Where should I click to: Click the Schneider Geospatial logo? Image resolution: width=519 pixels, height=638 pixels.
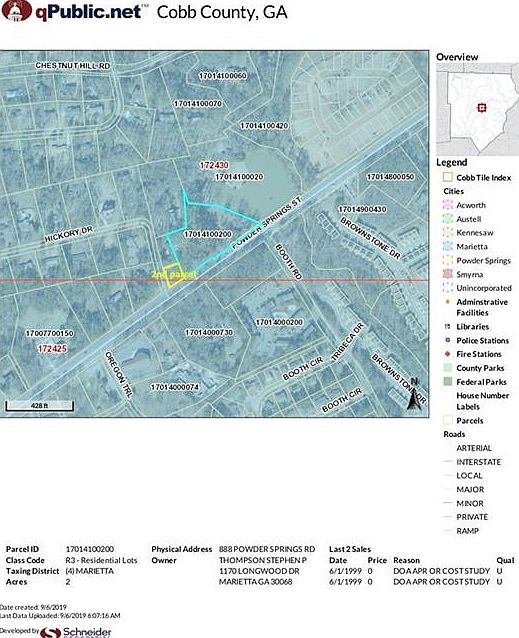tap(76, 632)
